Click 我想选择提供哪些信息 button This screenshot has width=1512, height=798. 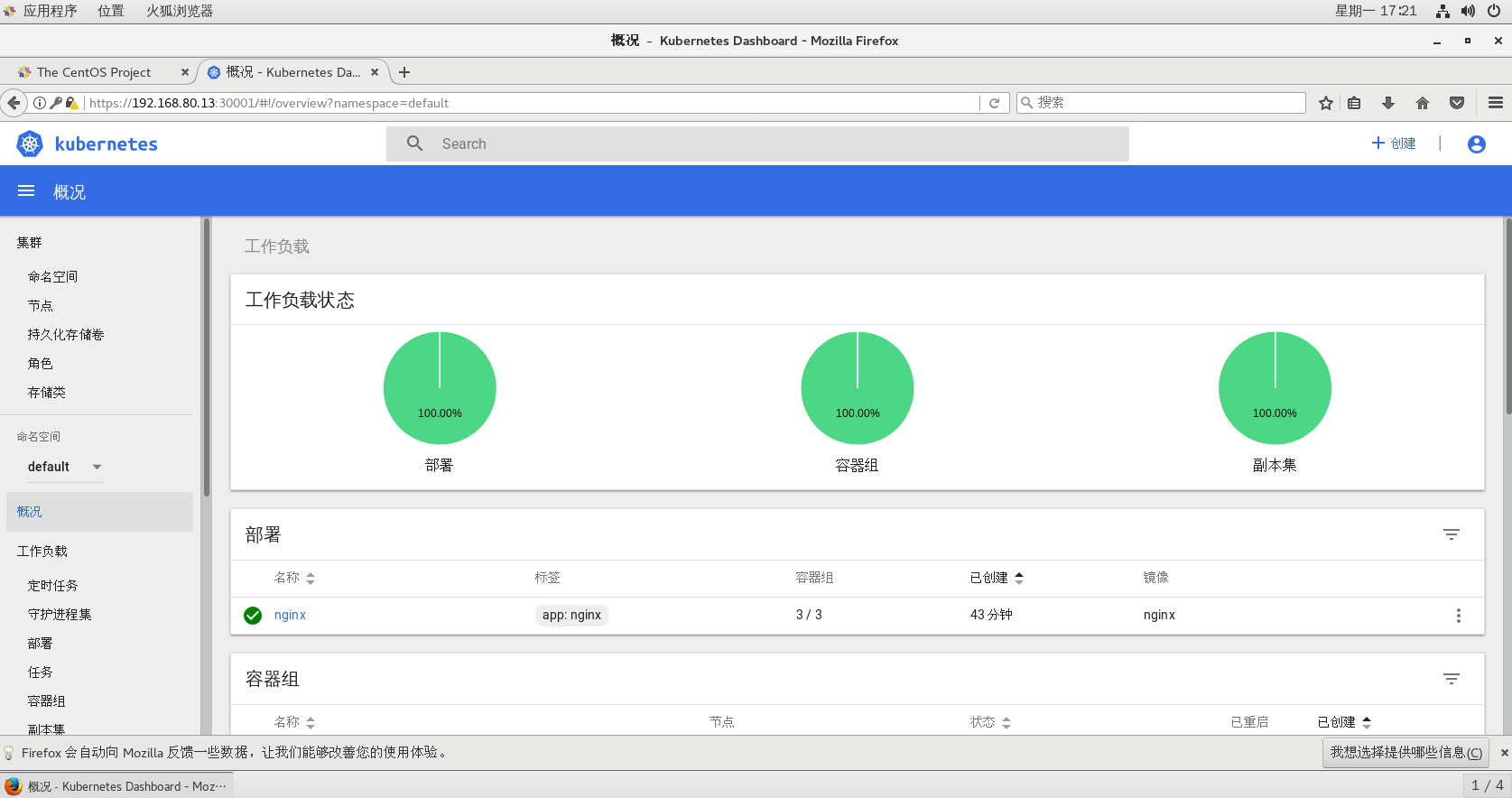[1405, 753]
